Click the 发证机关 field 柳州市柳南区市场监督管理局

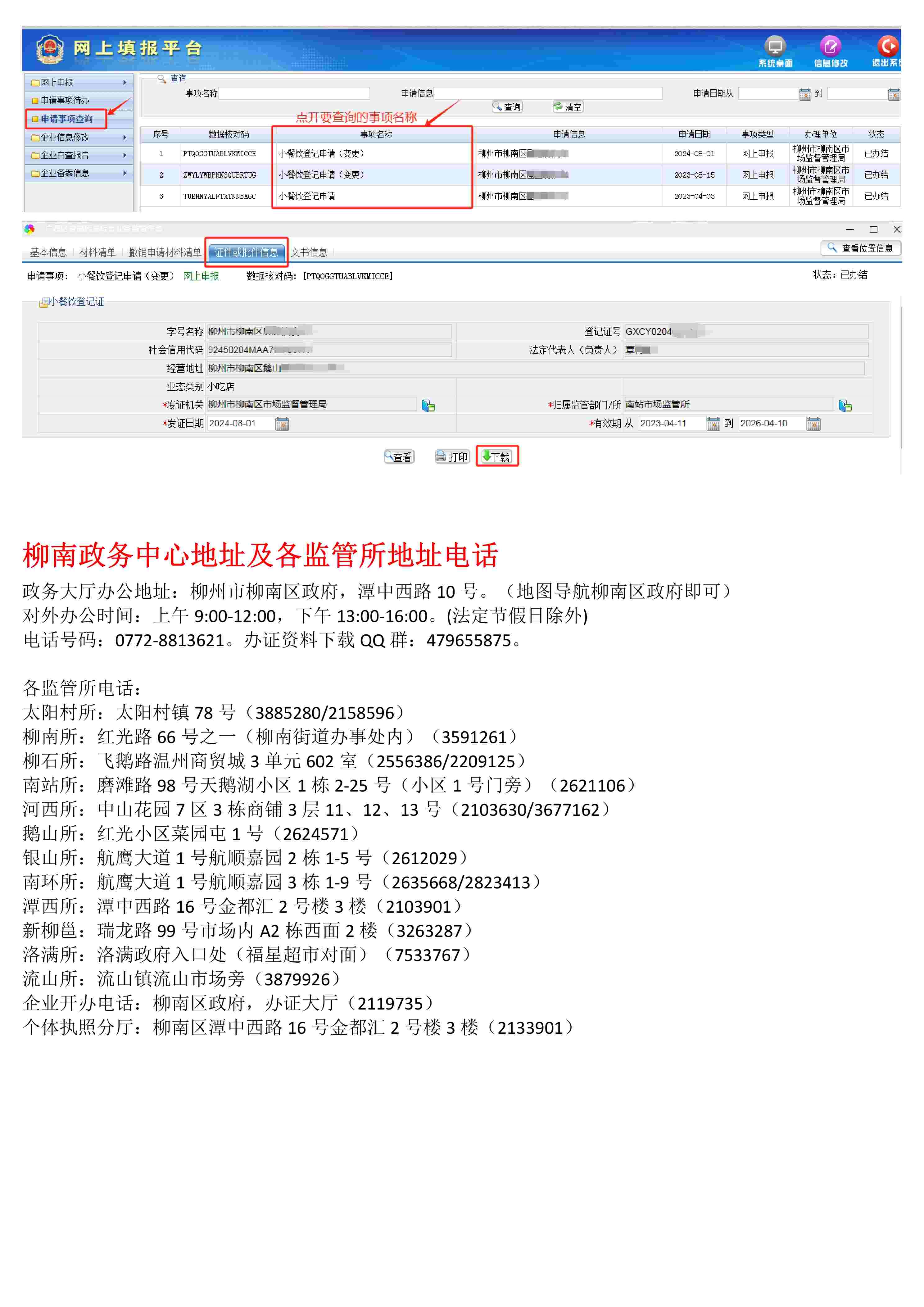pos(312,404)
